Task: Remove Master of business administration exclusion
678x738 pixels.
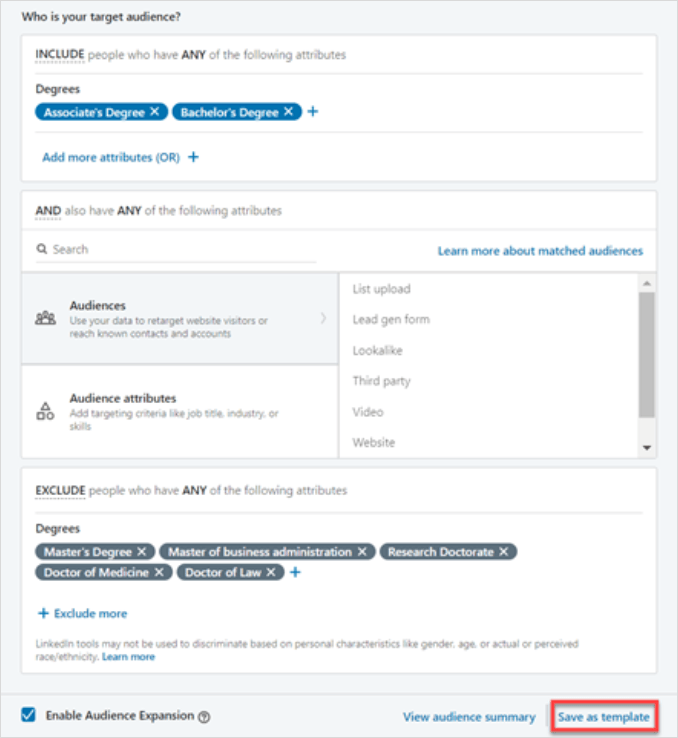Action: 362,552
